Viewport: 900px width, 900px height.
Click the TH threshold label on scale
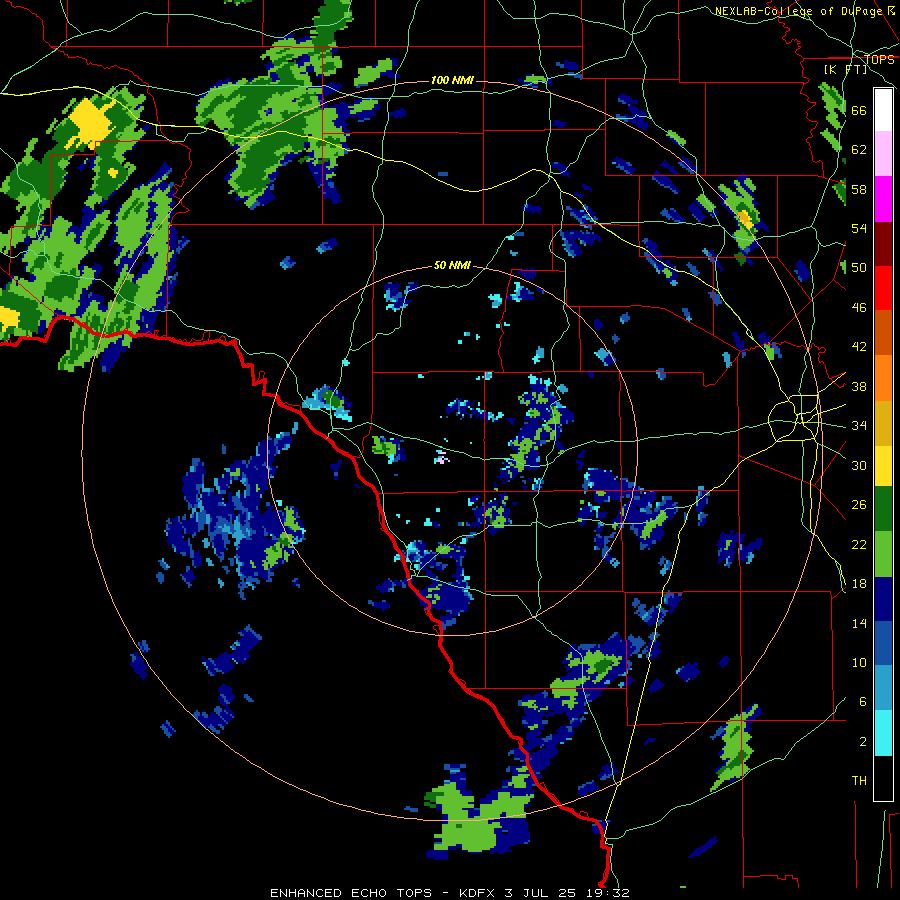(x=859, y=781)
